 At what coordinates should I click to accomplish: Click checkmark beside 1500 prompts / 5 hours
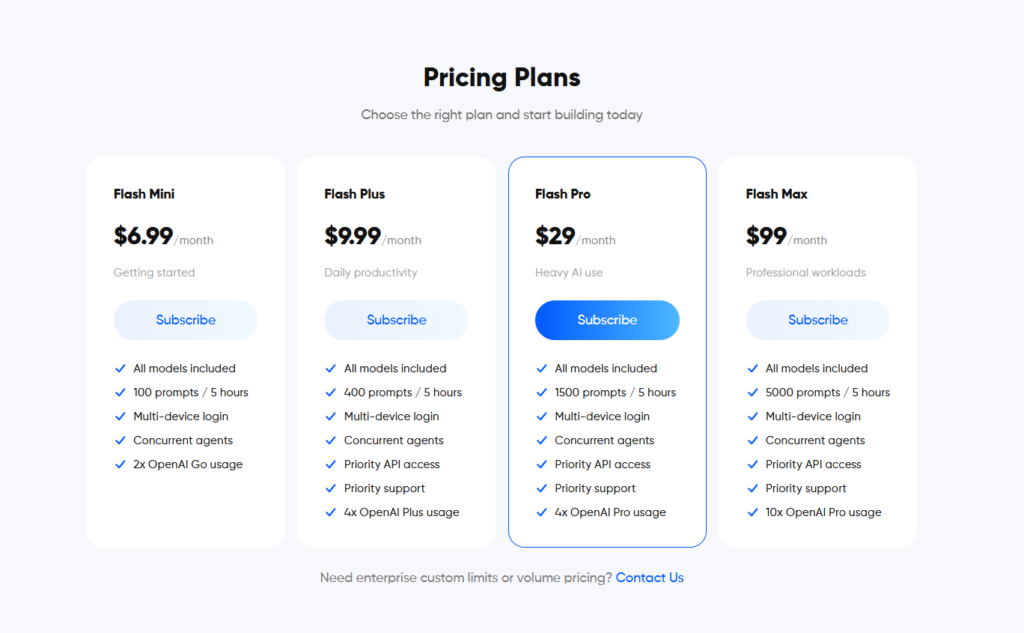click(542, 393)
